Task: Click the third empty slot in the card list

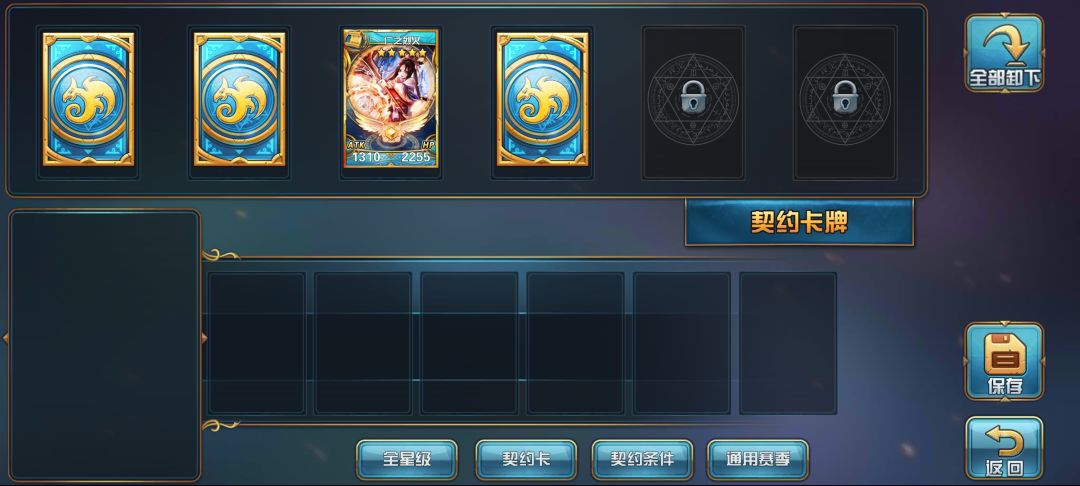Action: pos(469,343)
